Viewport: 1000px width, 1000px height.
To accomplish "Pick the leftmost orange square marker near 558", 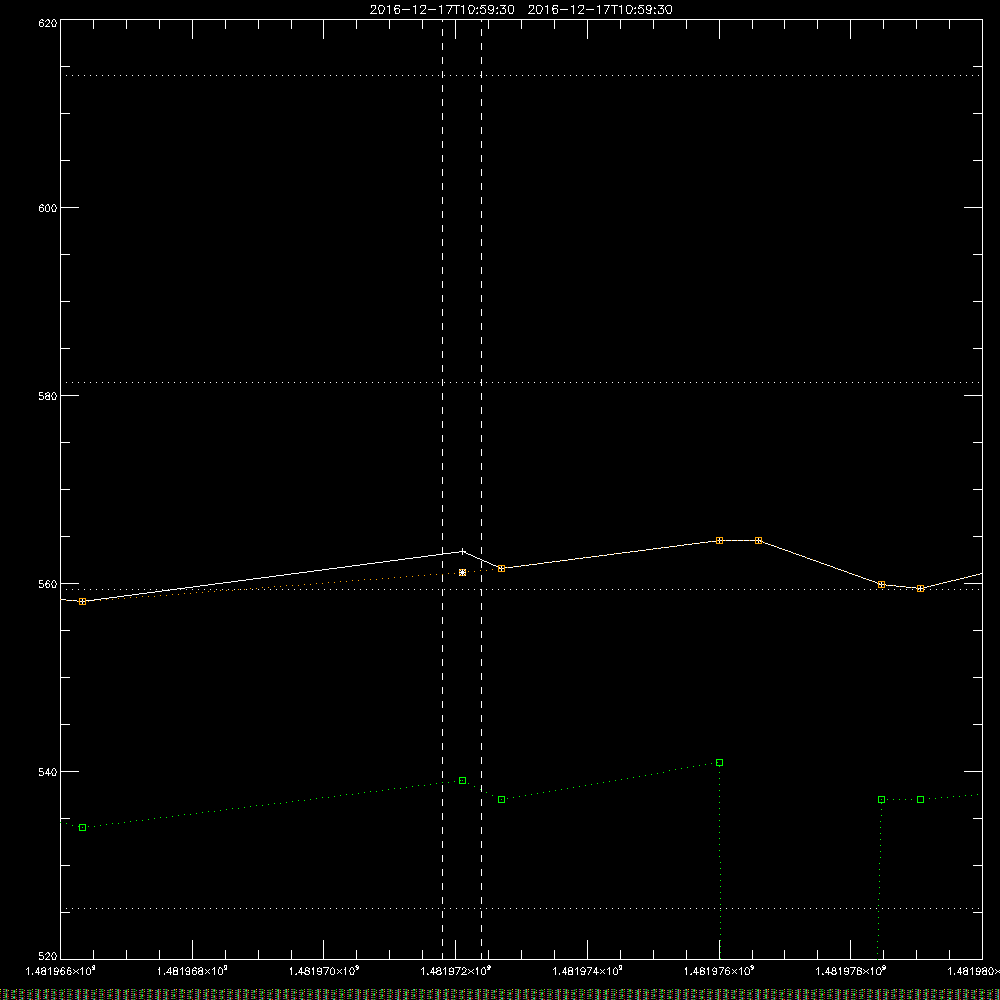I will coord(82,601).
